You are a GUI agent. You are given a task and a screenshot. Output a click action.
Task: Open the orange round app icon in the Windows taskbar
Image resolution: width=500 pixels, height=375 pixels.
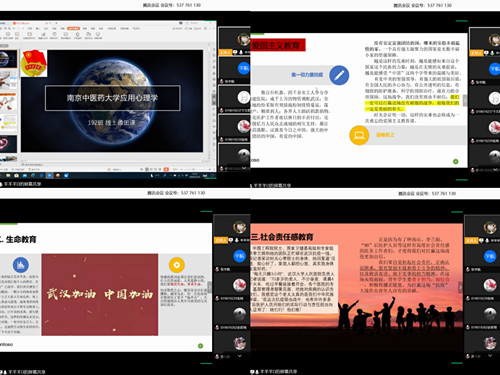click(58, 175)
